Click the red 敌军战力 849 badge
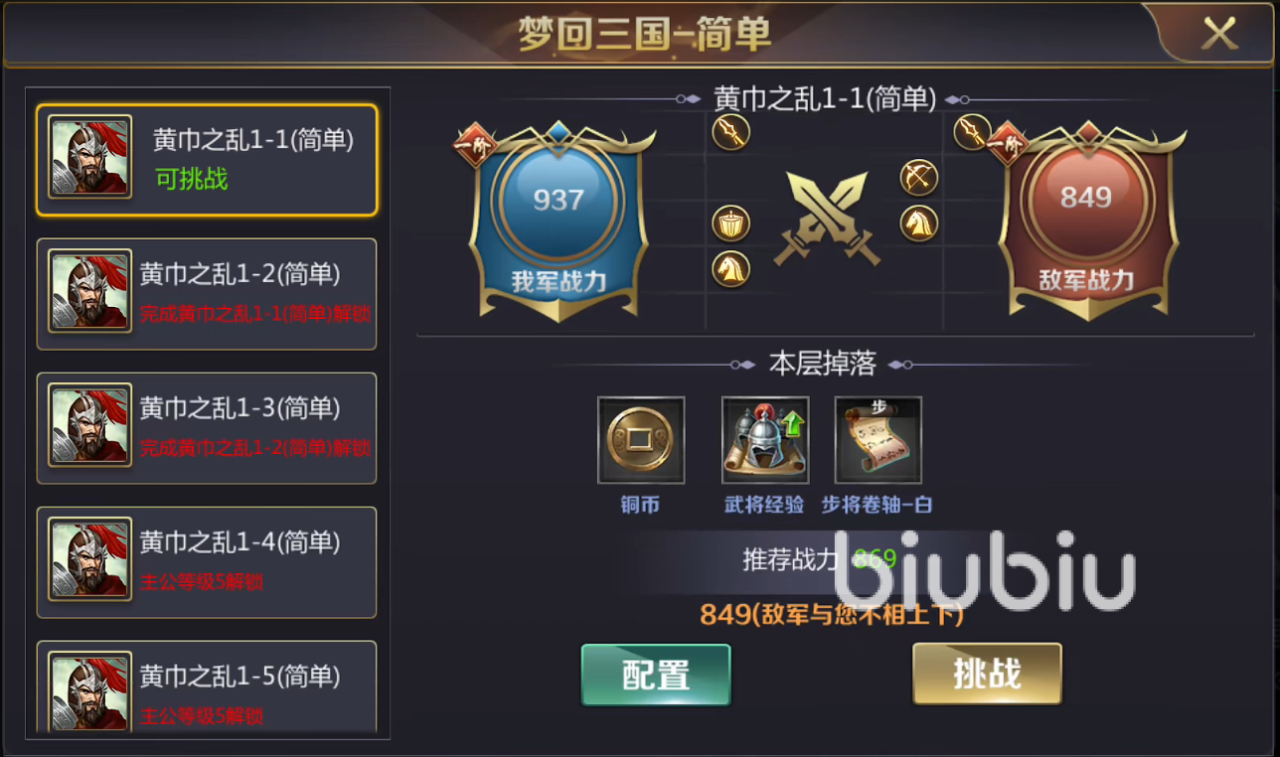Viewport: 1280px width, 757px height. point(1088,220)
